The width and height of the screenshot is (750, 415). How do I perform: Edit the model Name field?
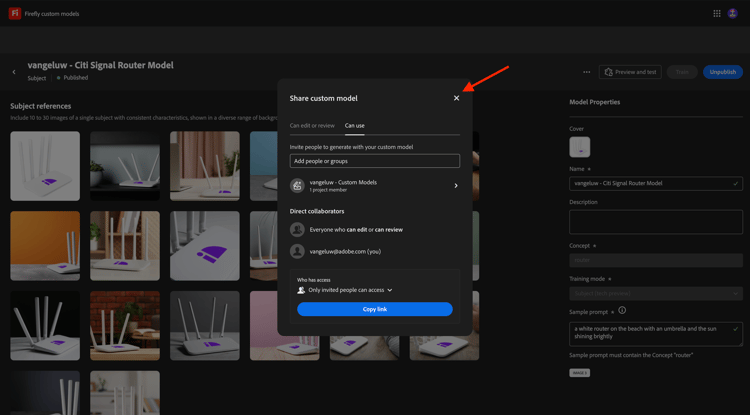(656, 183)
